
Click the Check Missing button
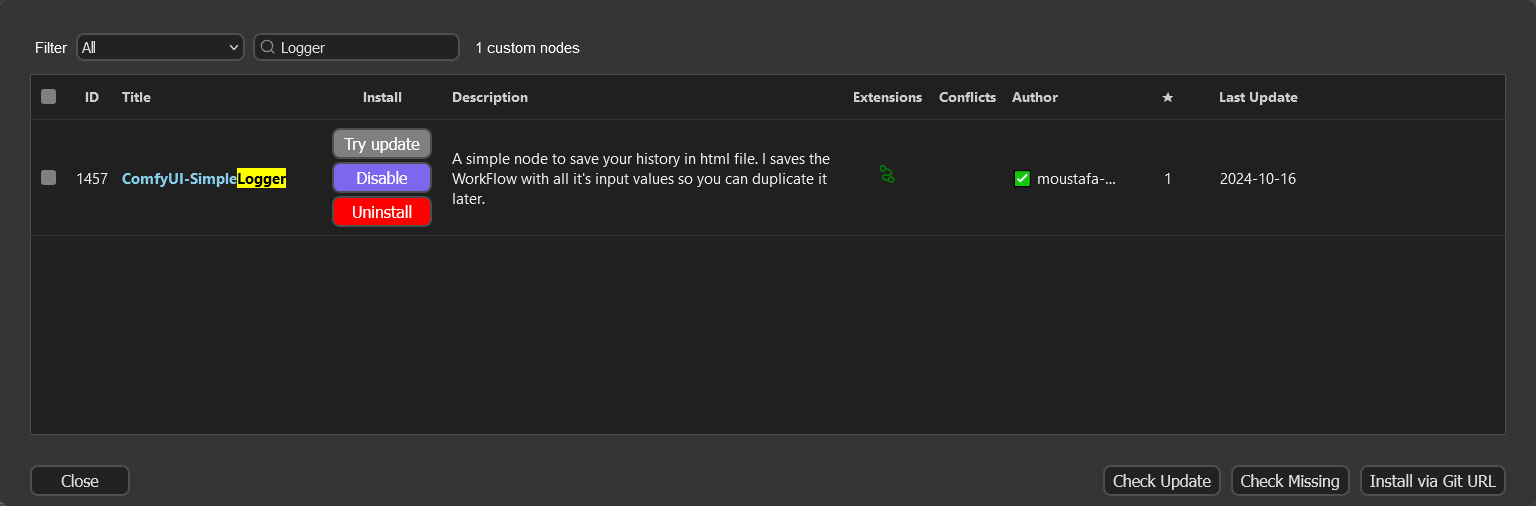tap(1290, 481)
